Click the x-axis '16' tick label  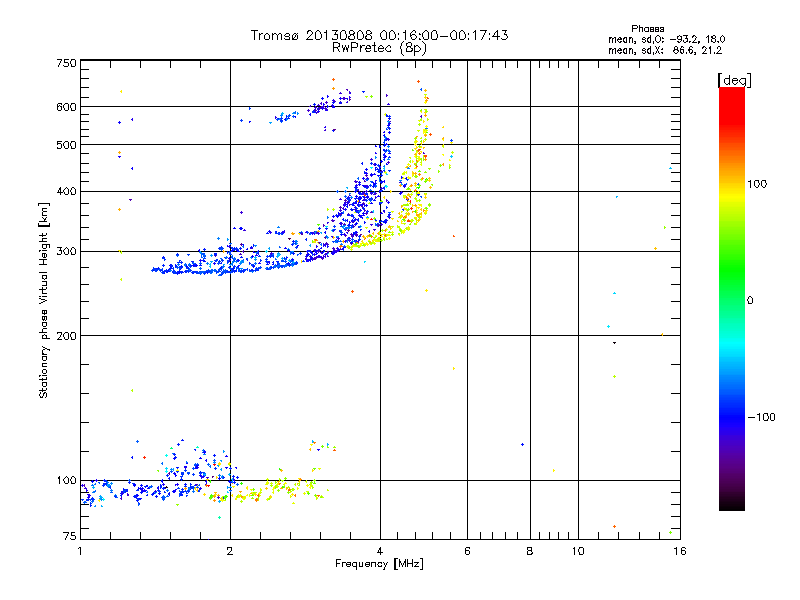(x=680, y=551)
